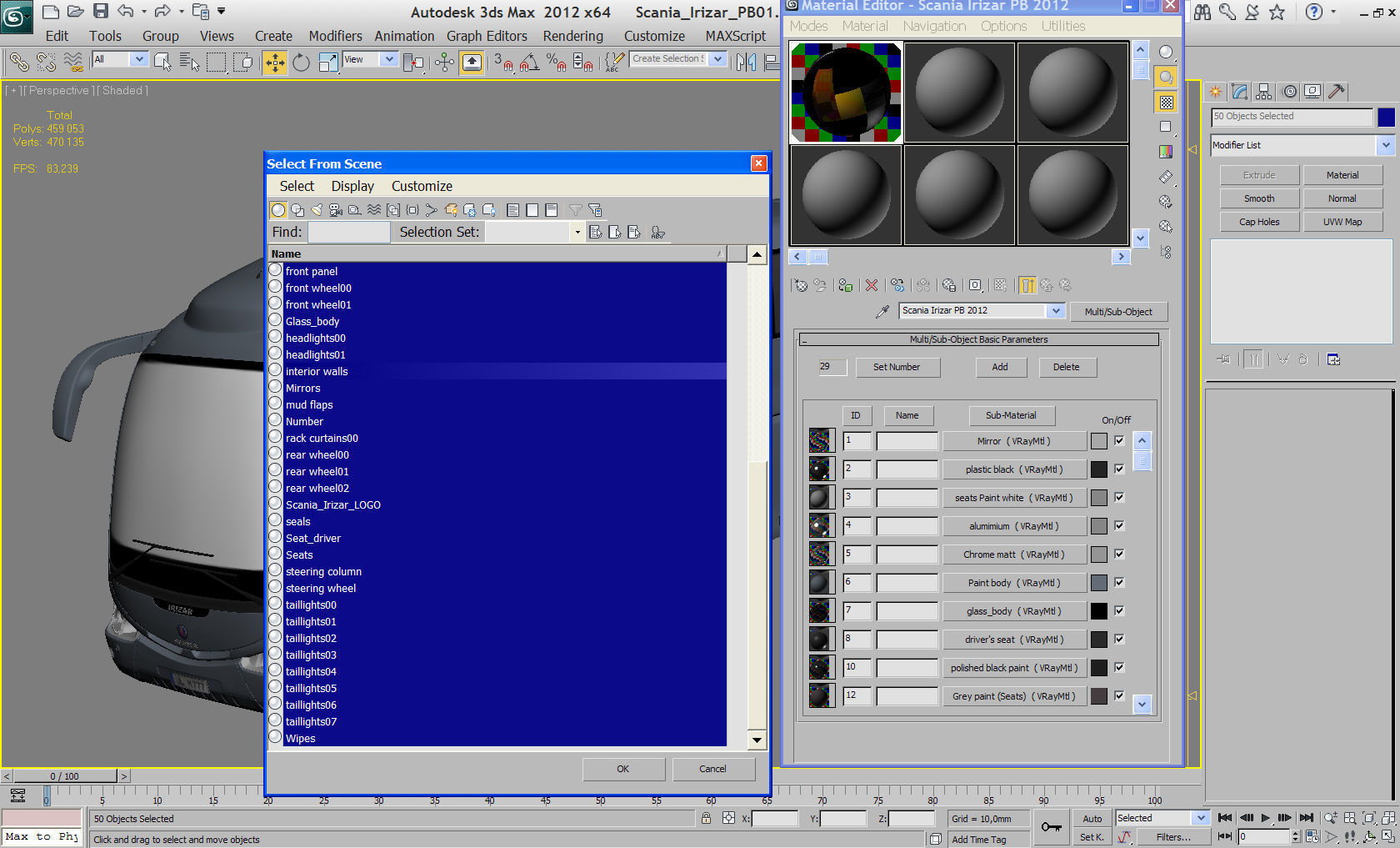This screenshot has width=1400, height=848.
Task: Choose the Select and Rotate tool
Action: coord(301,62)
